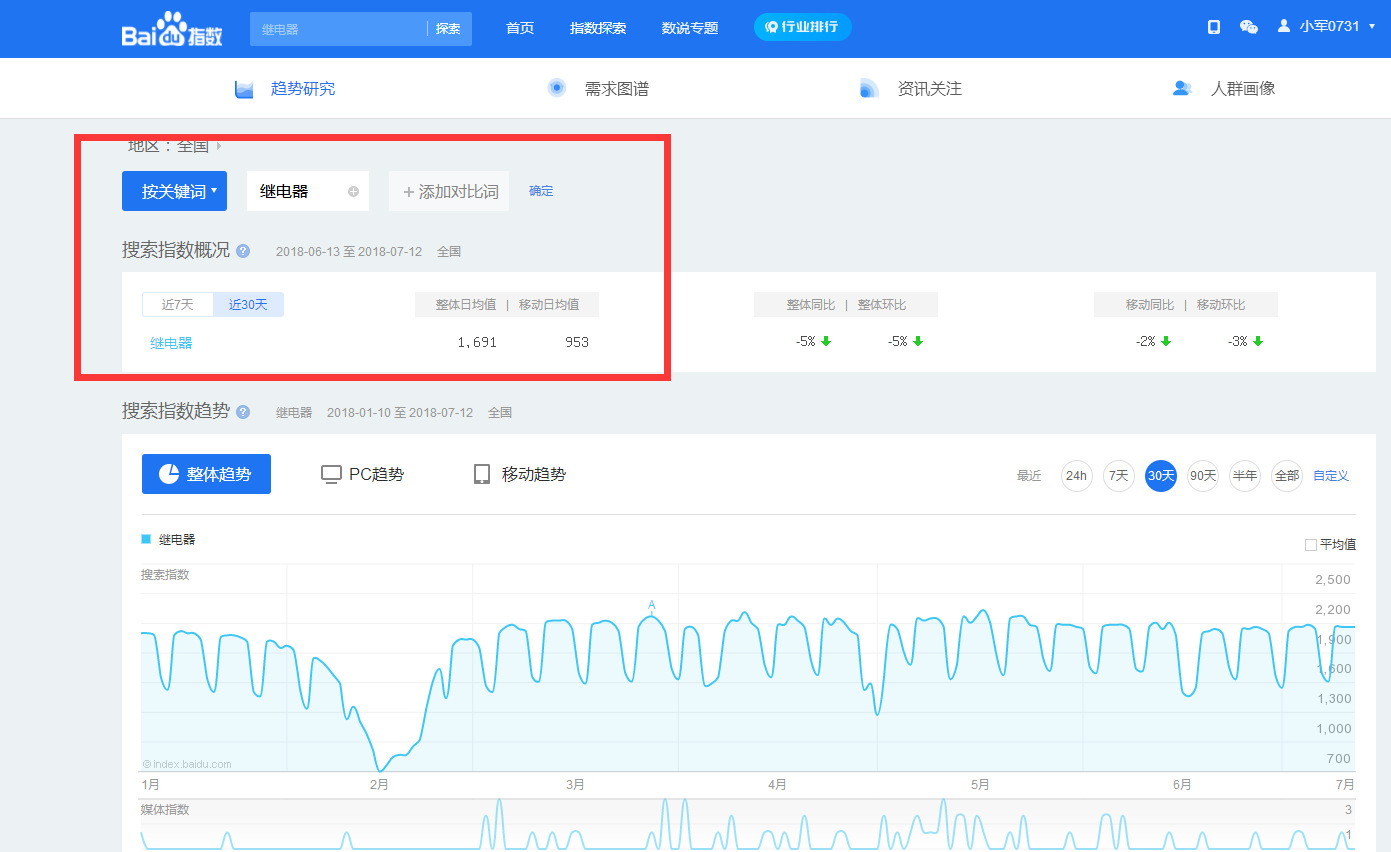Click the 趋势研究 chart icon
This screenshot has height=852, width=1391.
[x=244, y=89]
